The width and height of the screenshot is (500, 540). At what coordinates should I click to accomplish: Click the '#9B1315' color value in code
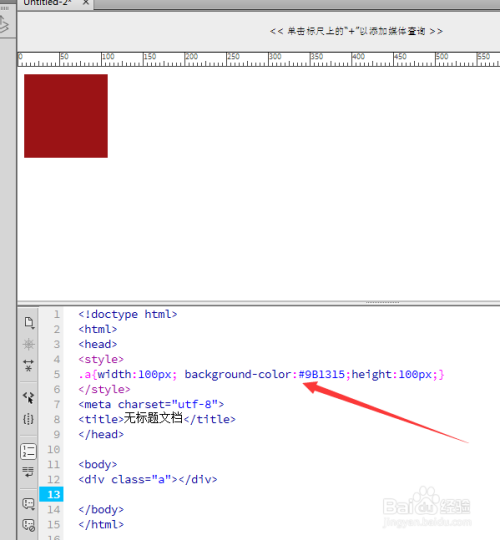click(322, 374)
